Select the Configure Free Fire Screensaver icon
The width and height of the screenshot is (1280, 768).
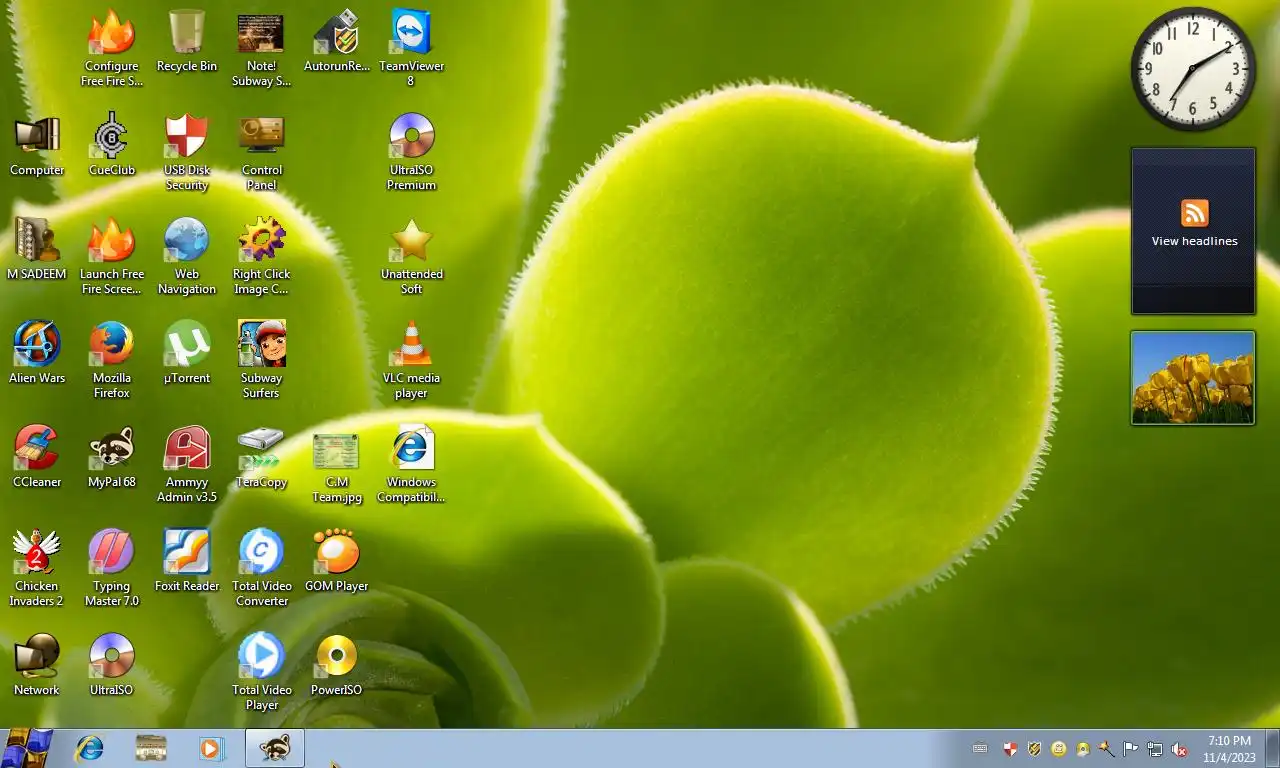tap(112, 49)
